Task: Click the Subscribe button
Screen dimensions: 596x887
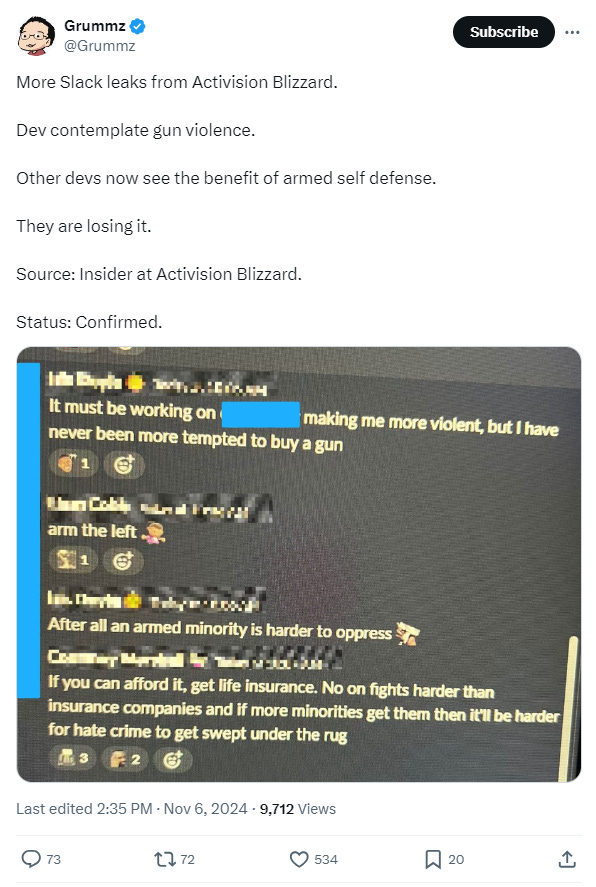Action: tap(503, 32)
